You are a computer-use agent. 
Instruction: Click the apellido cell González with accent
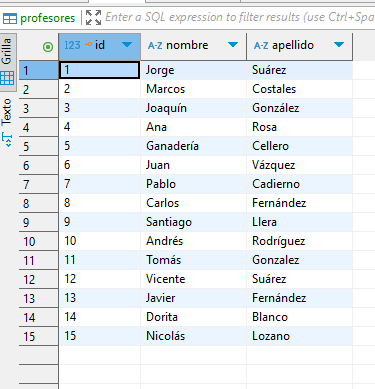click(299, 108)
